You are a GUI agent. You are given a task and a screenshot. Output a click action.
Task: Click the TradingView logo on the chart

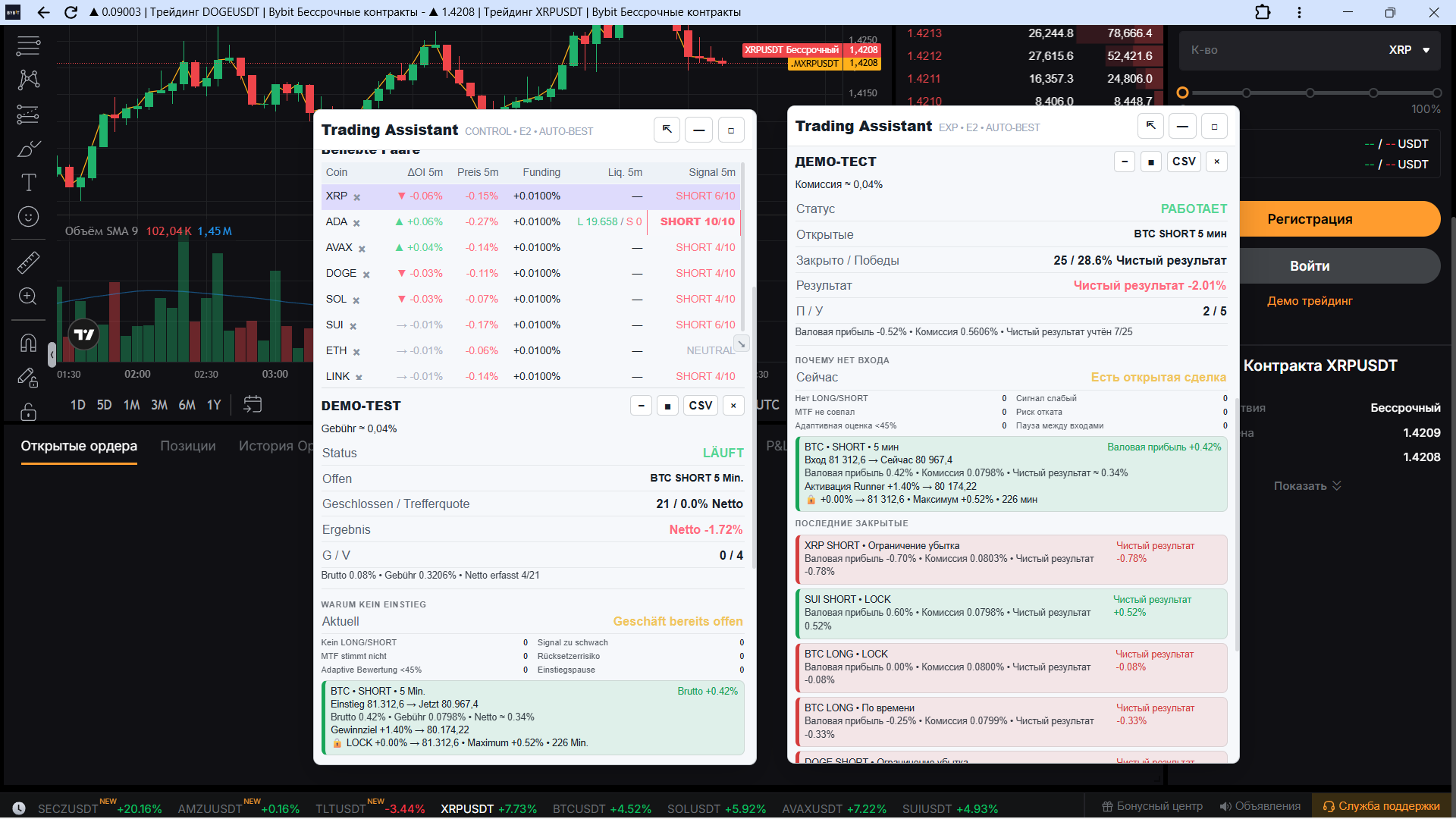[x=84, y=334]
